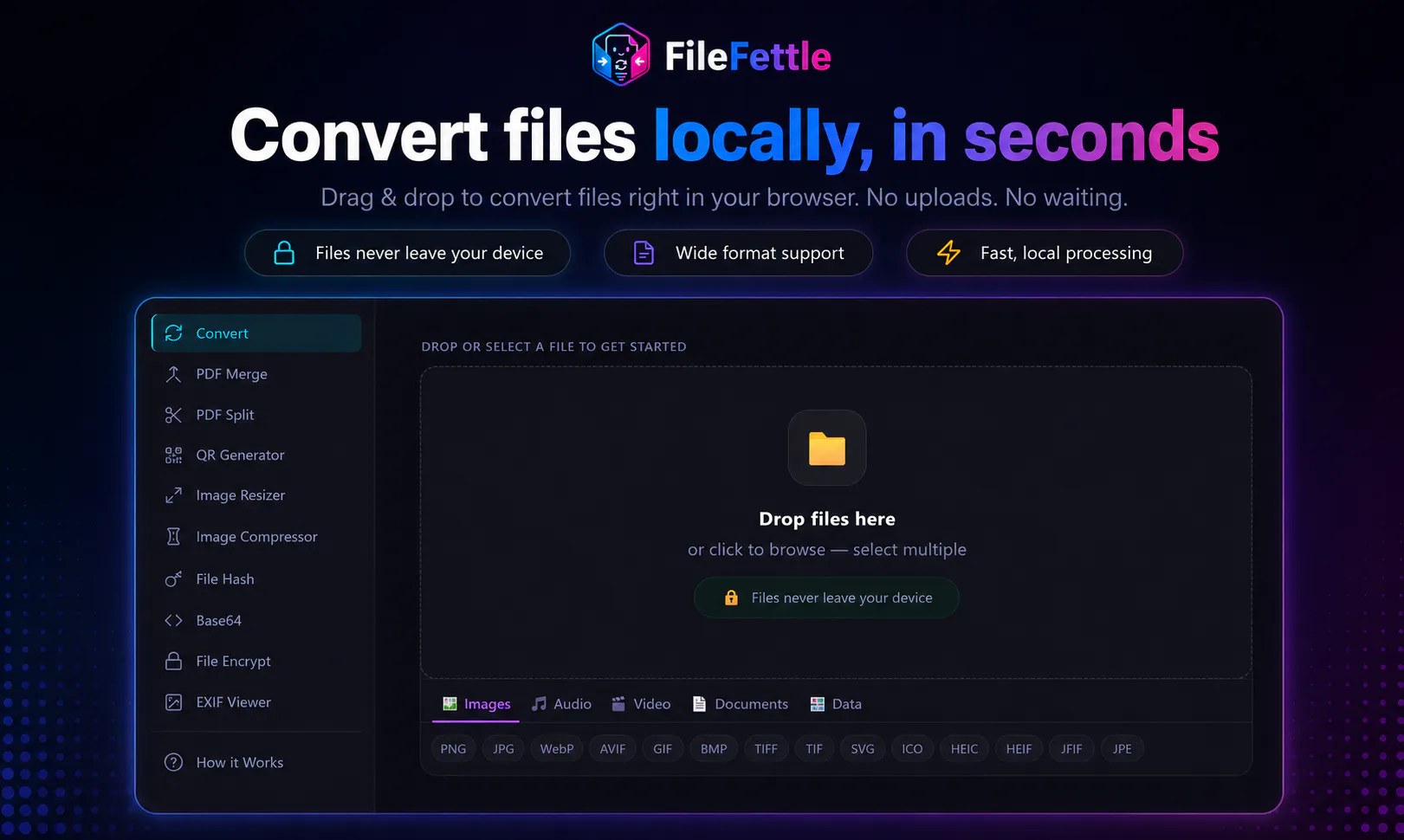Click the Data tab table icon
This screenshot has height=840, width=1404.
(x=817, y=703)
